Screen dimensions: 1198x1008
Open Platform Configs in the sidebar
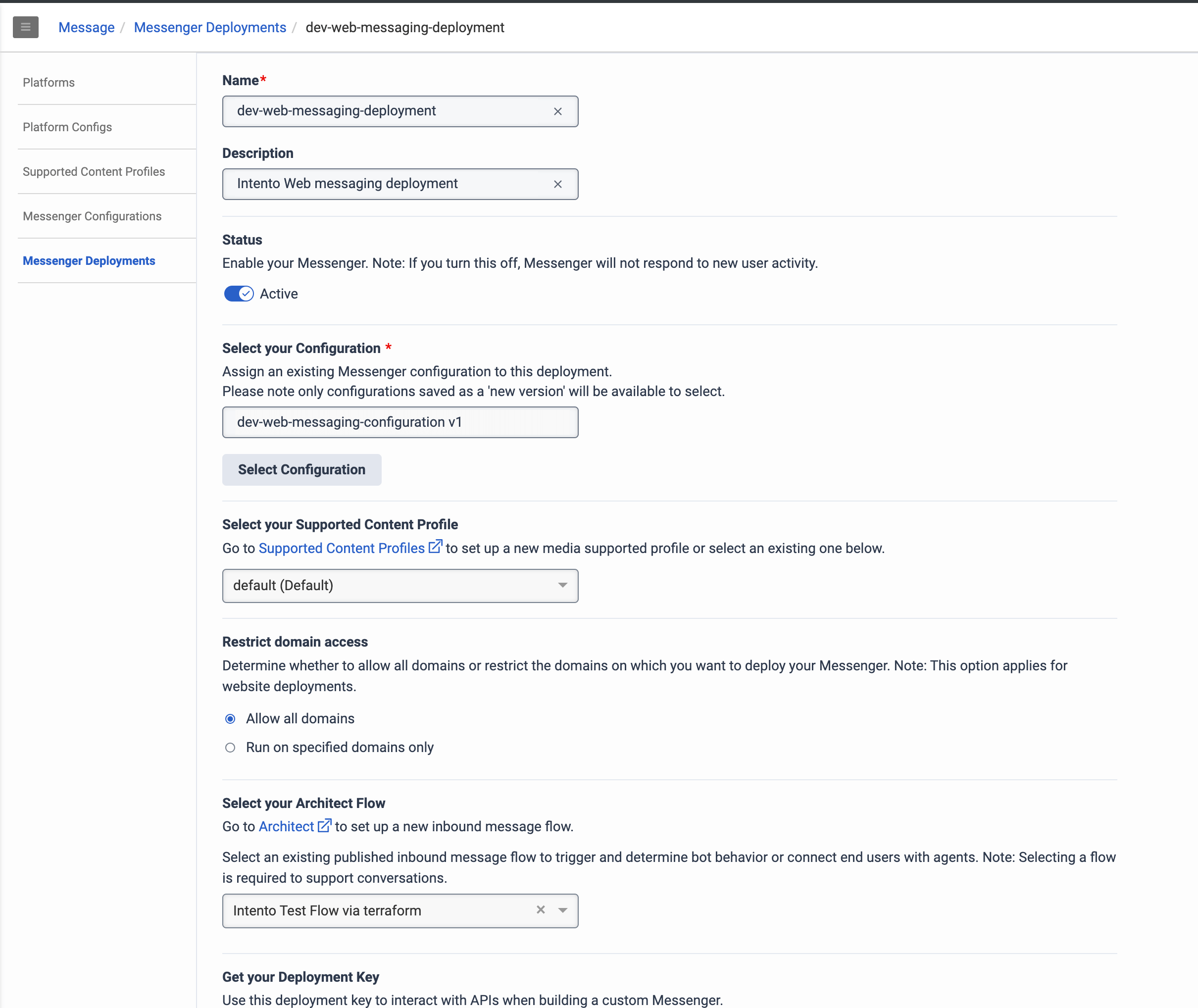click(x=67, y=127)
